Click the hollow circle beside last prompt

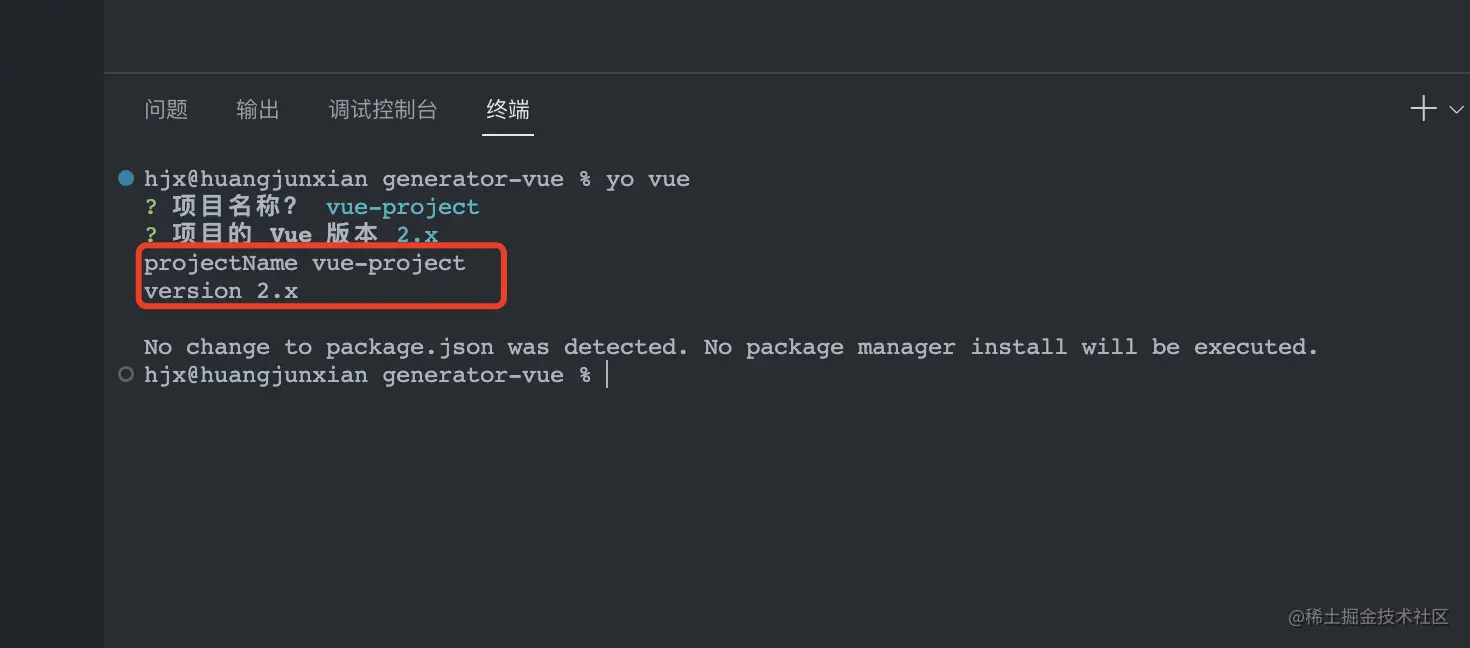(126, 375)
